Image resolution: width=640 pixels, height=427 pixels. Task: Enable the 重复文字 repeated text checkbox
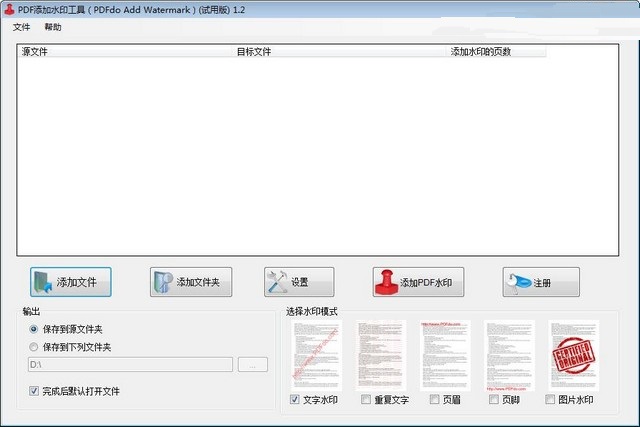[x=365, y=400]
